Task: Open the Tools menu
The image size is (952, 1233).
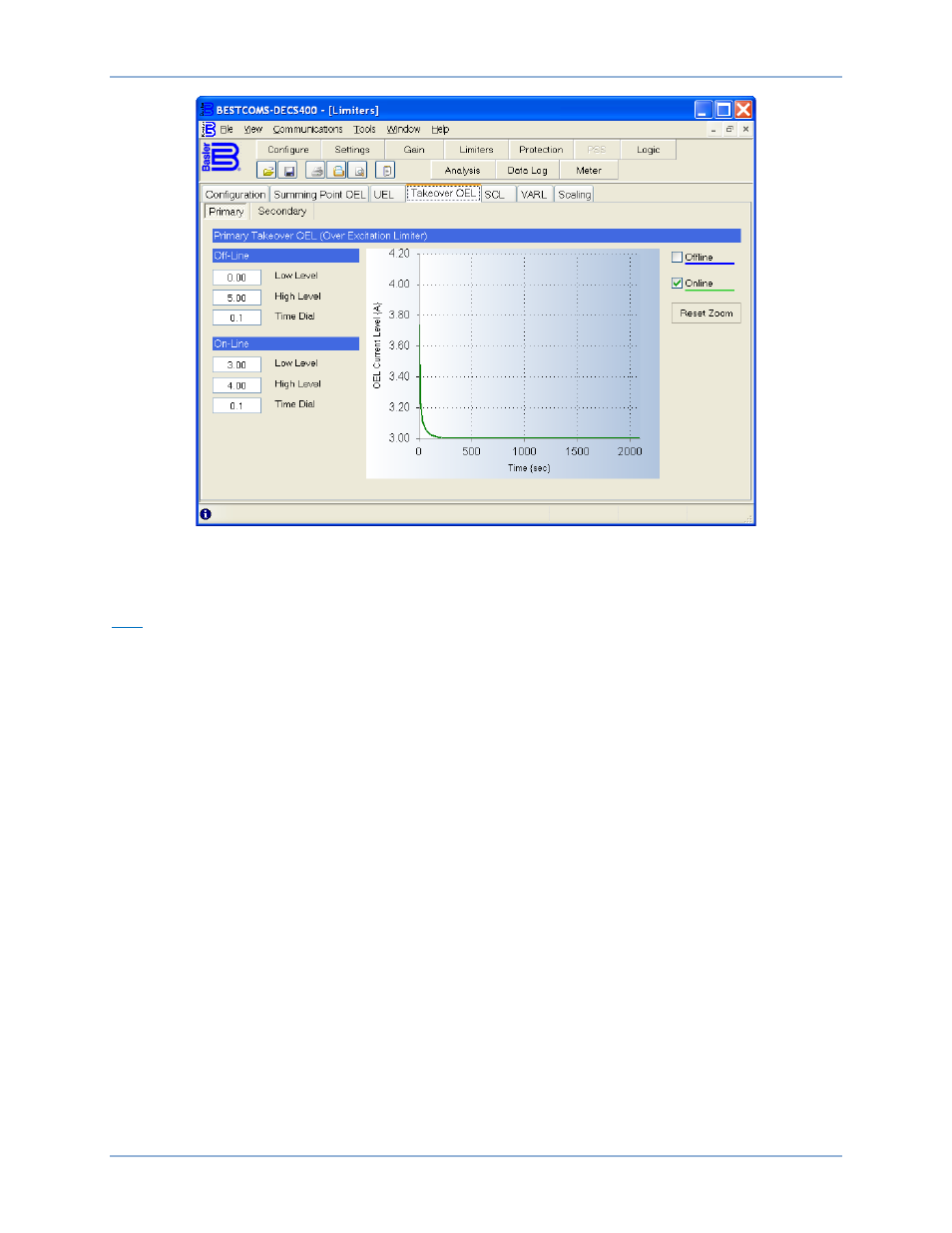Action: tap(364, 130)
